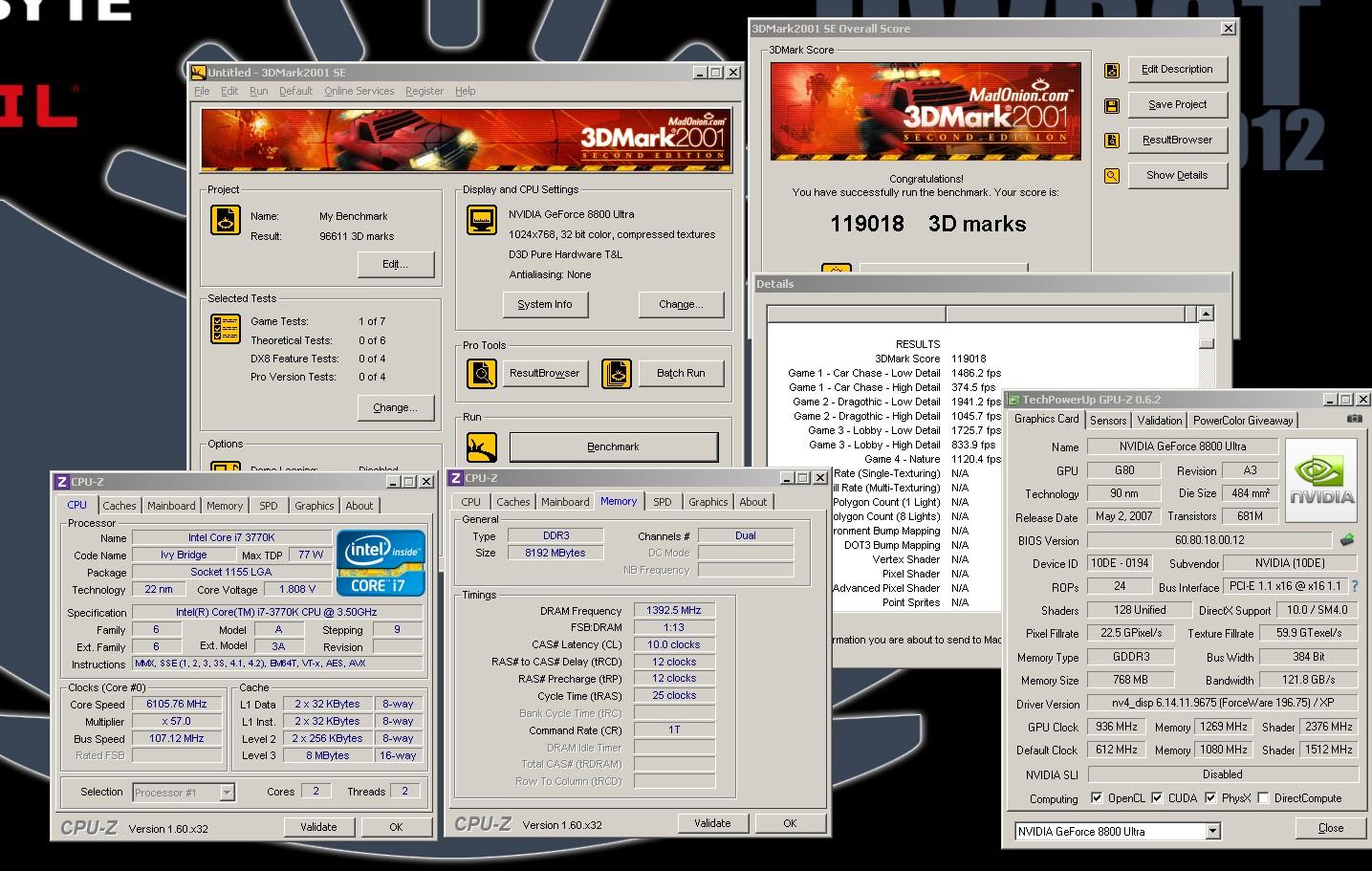Click the 119018 3D marks score text
1372x871 pixels.
pos(927,224)
